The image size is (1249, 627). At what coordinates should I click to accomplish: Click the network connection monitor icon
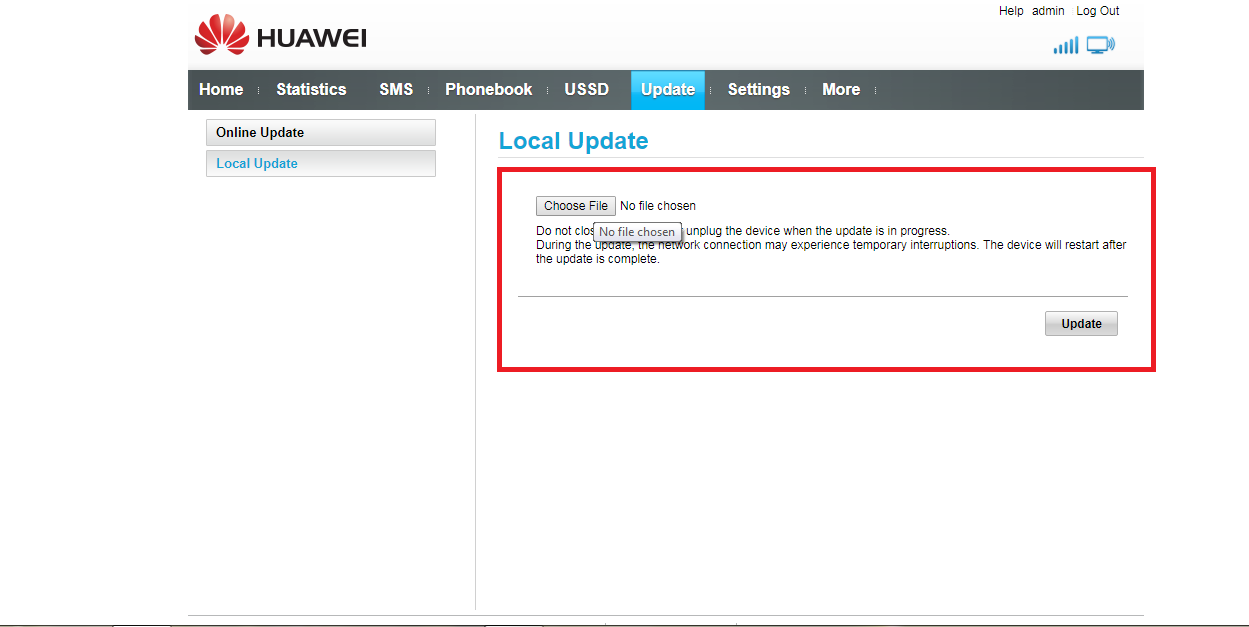(x=1100, y=45)
